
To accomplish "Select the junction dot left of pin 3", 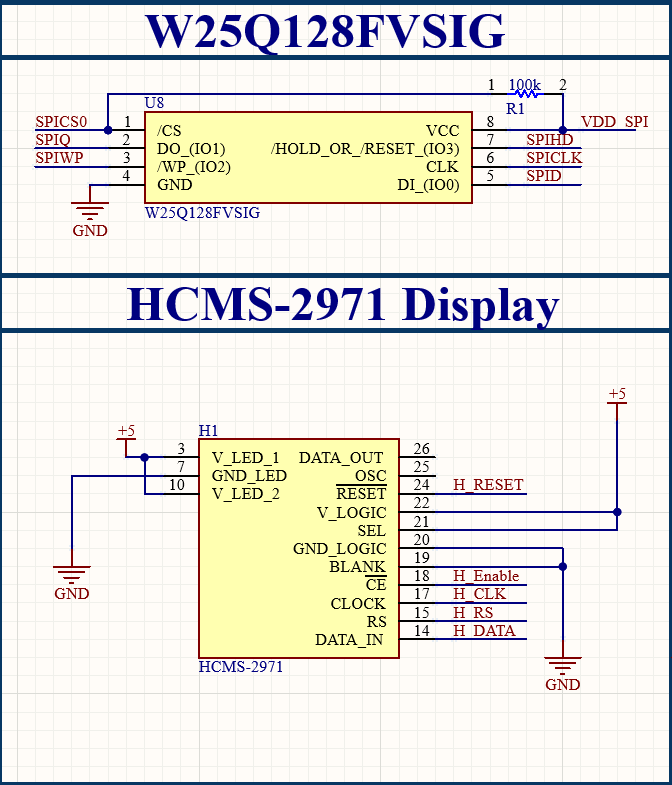I will [x=144, y=457].
